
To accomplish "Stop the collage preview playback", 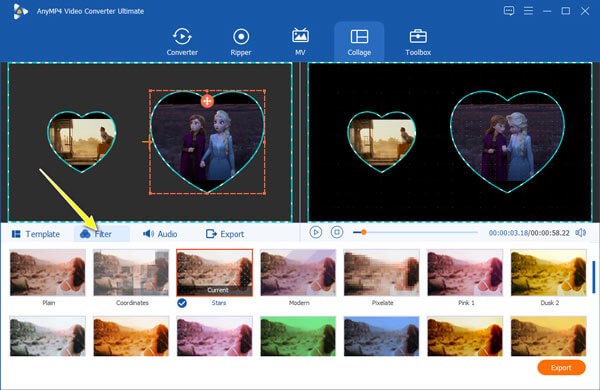I will [x=337, y=232].
